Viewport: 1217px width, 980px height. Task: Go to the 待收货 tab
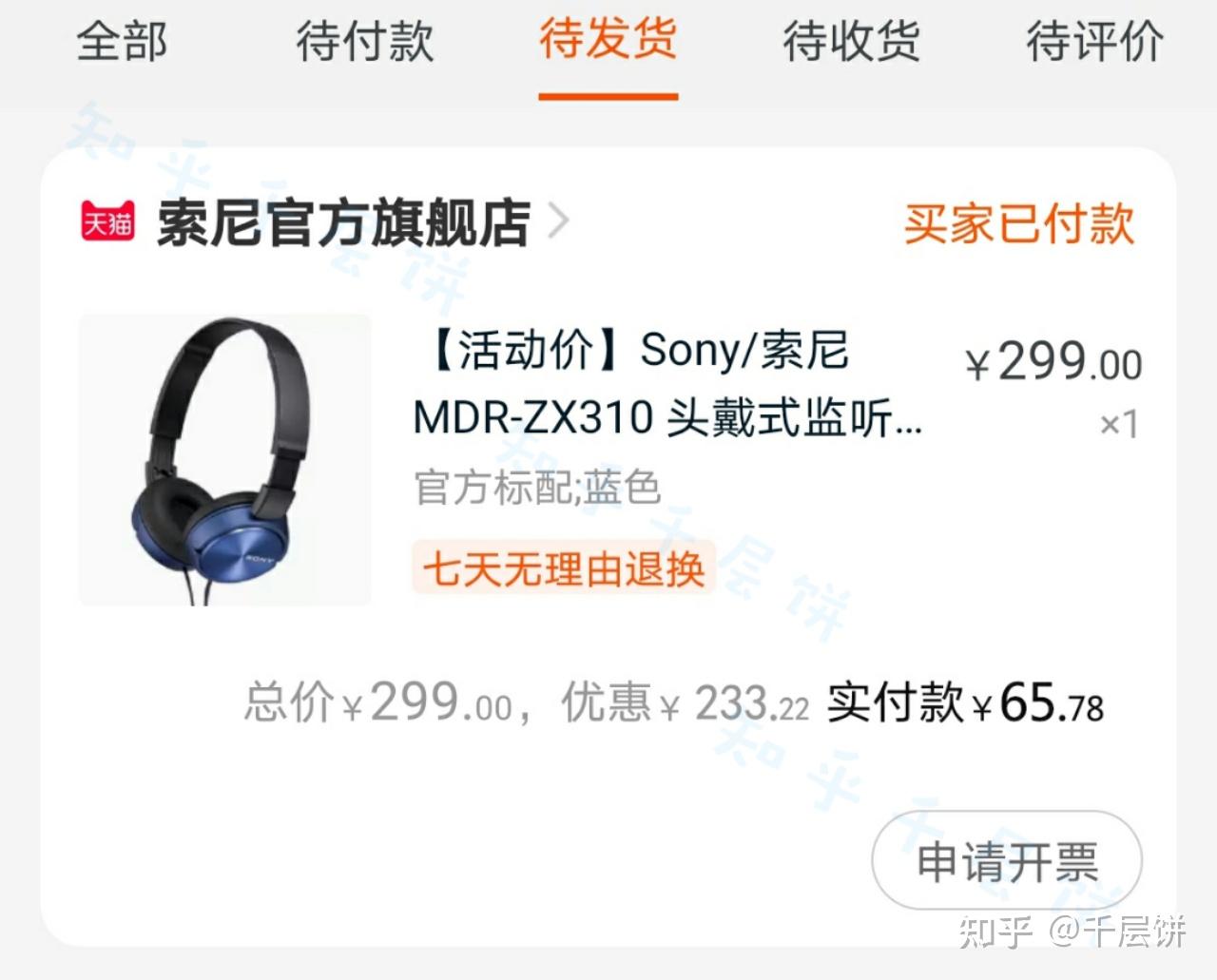tap(852, 42)
